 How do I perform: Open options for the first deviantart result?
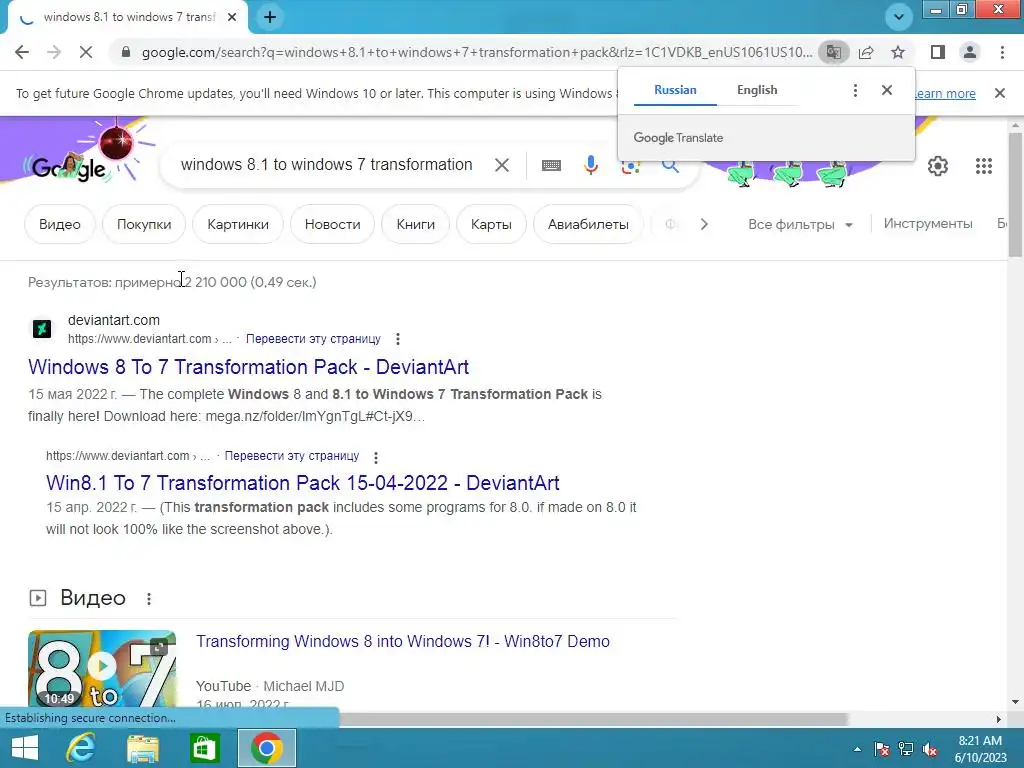click(398, 339)
